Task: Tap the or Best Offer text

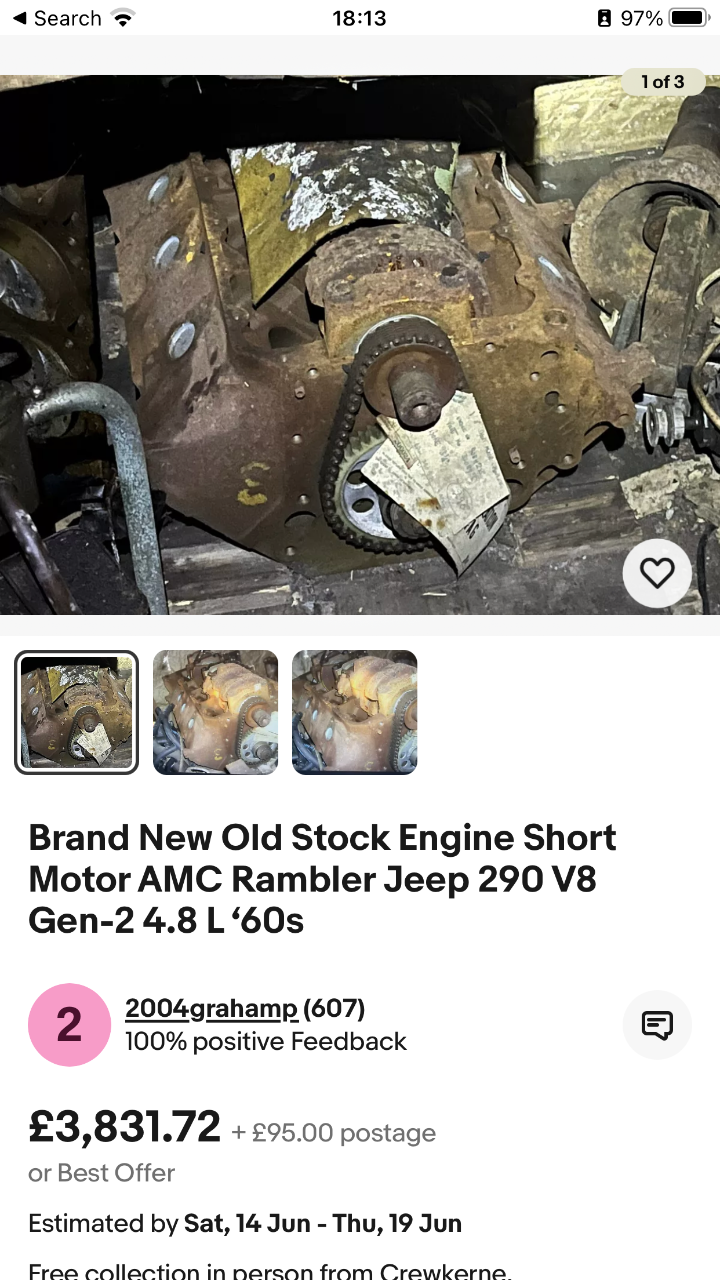Action: [102, 1173]
